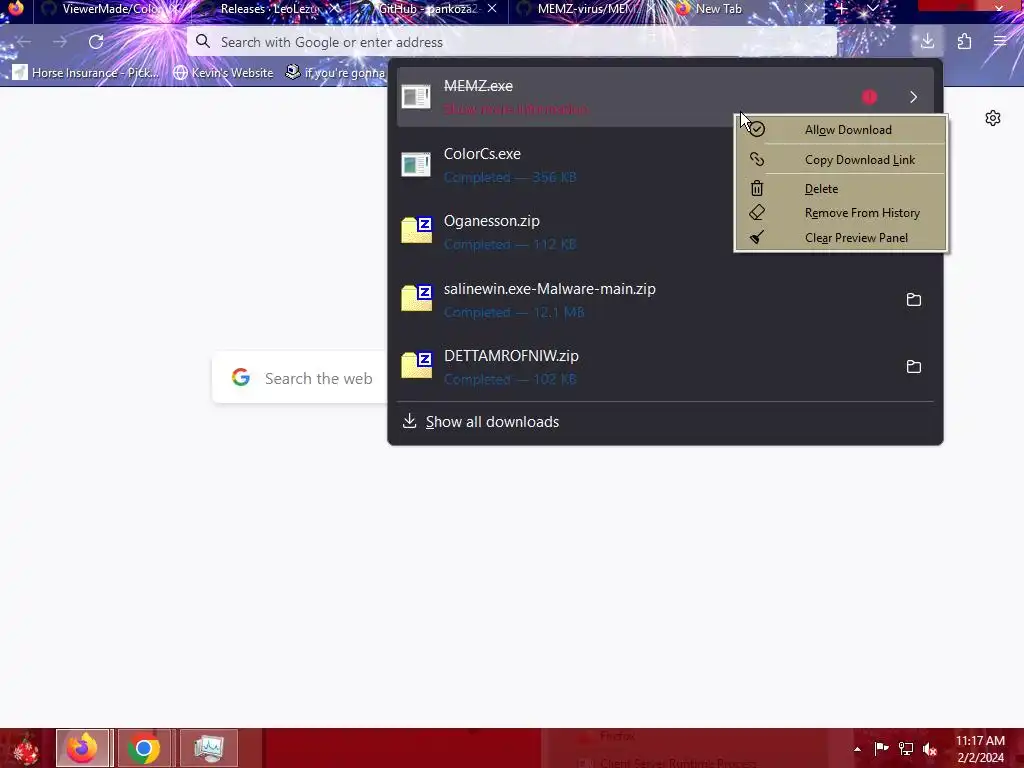Select the salinewin.exe-Malware-main.zip entry name
Screen dimensions: 1024x768
click(x=550, y=289)
